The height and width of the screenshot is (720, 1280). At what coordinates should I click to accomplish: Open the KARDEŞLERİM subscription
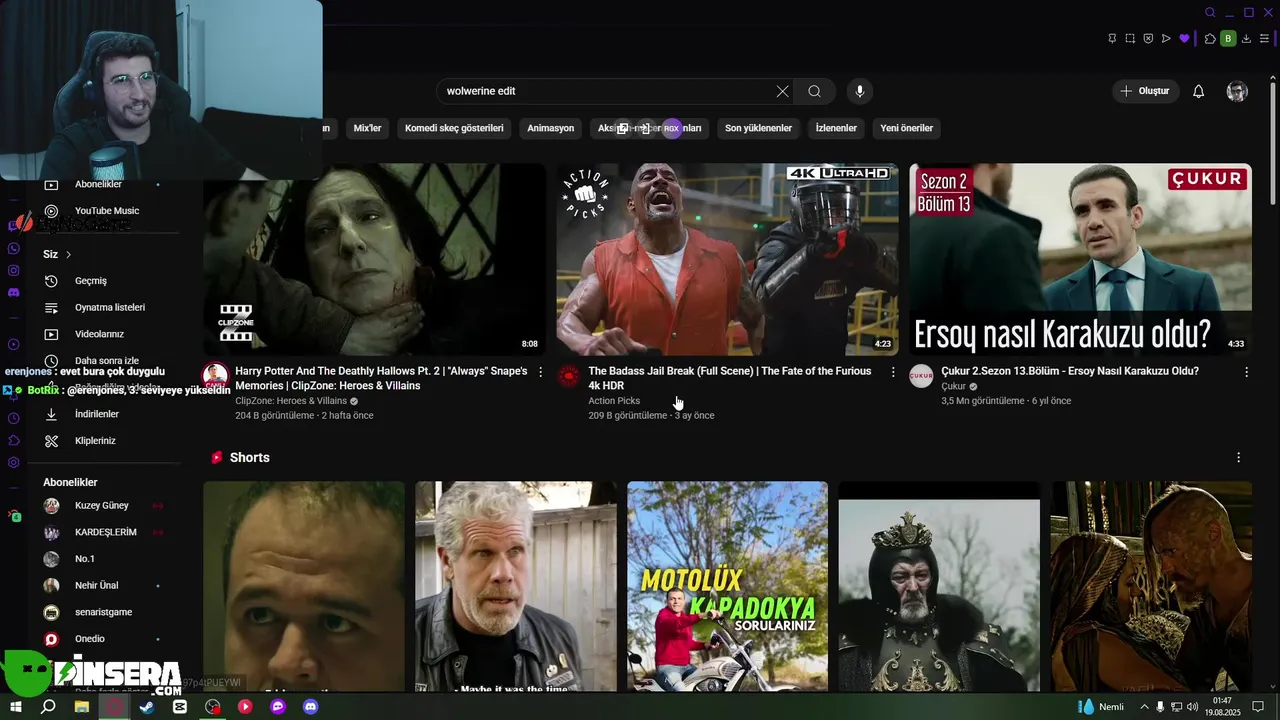[105, 532]
